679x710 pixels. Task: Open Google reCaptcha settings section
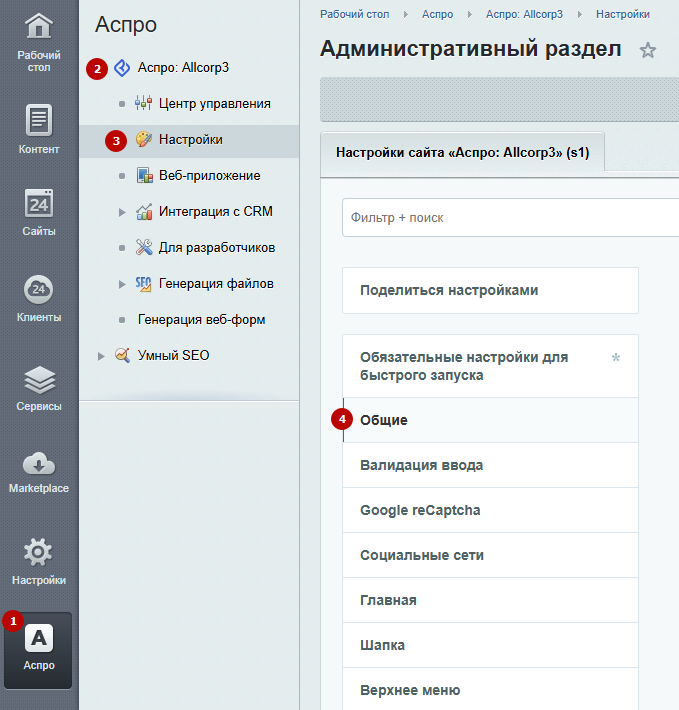[490, 510]
